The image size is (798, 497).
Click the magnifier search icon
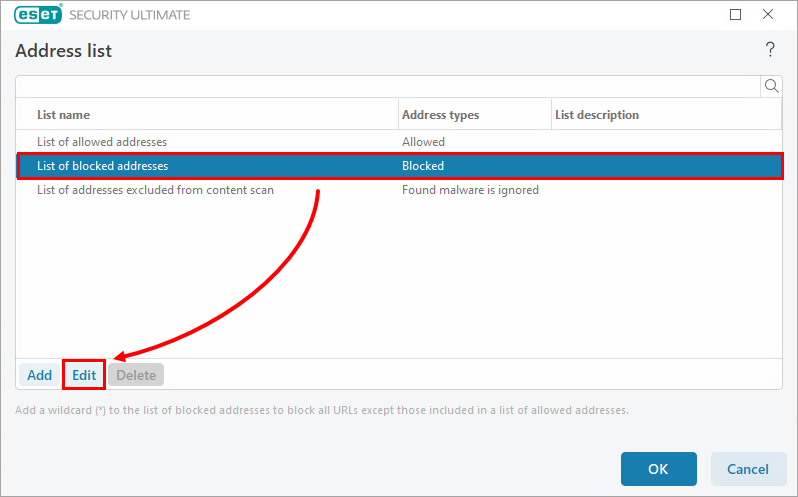(x=771, y=86)
